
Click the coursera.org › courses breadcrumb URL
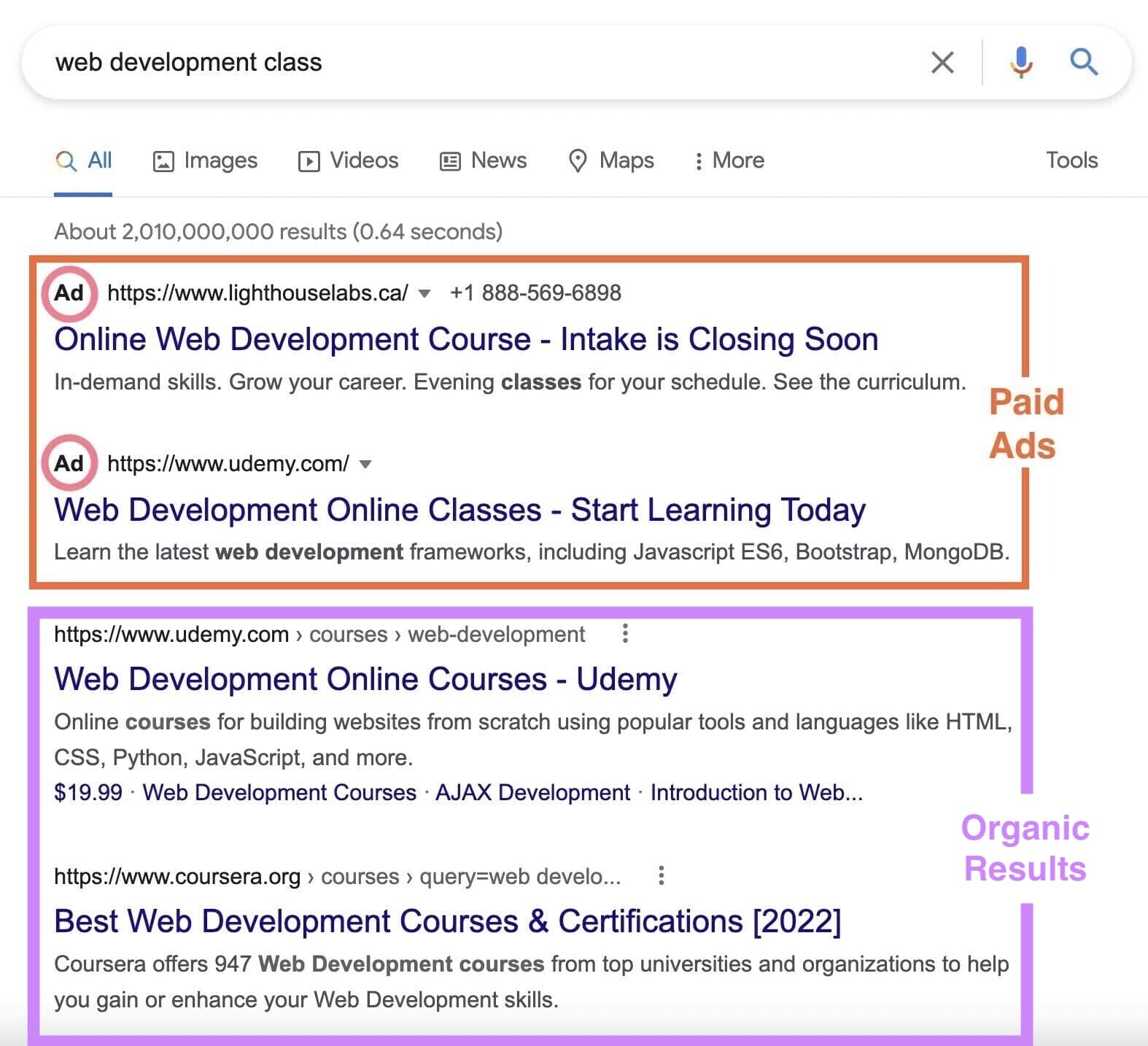tap(338, 876)
